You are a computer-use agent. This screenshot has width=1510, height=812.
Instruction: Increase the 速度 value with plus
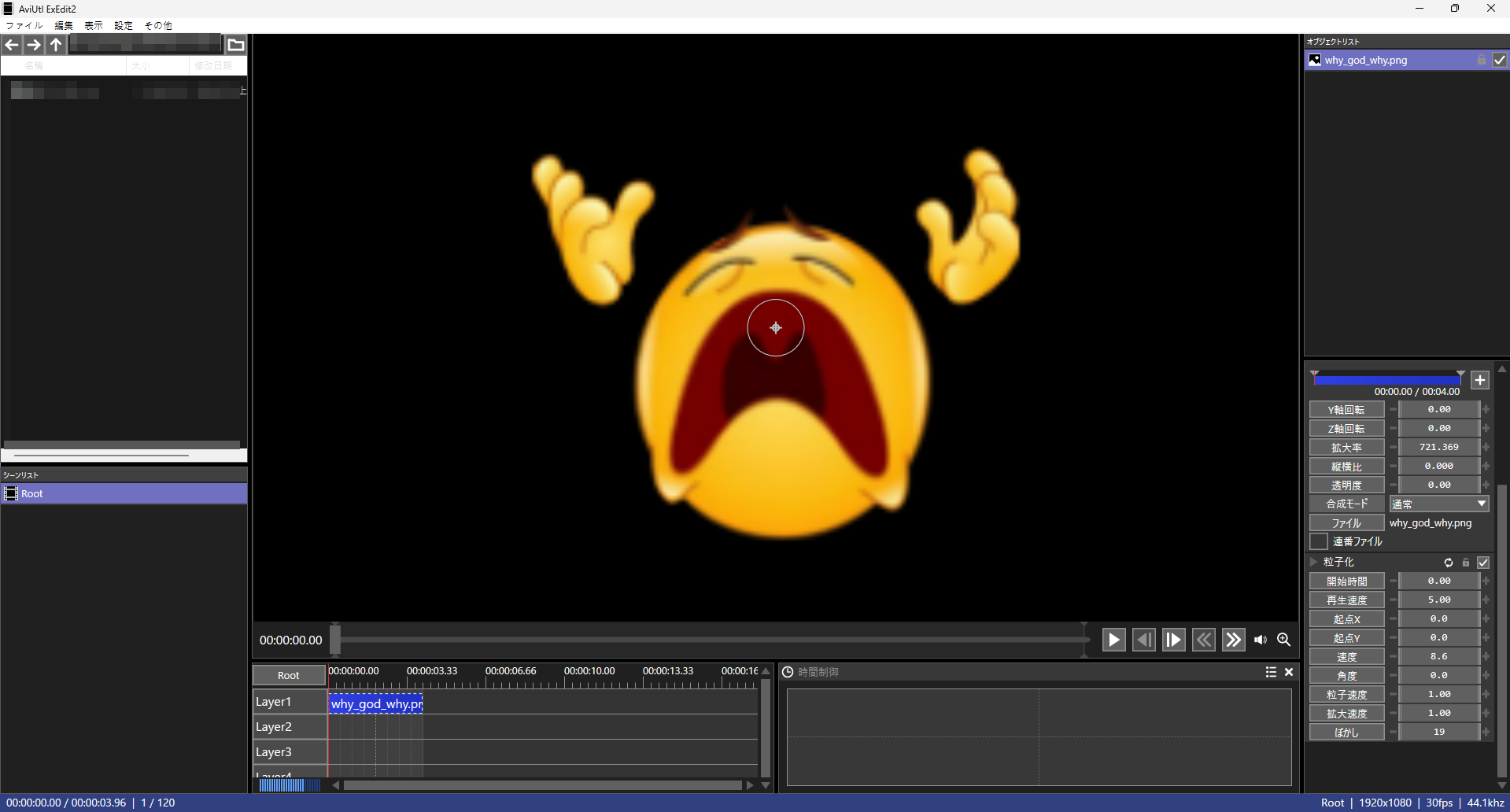(1486, 656)
